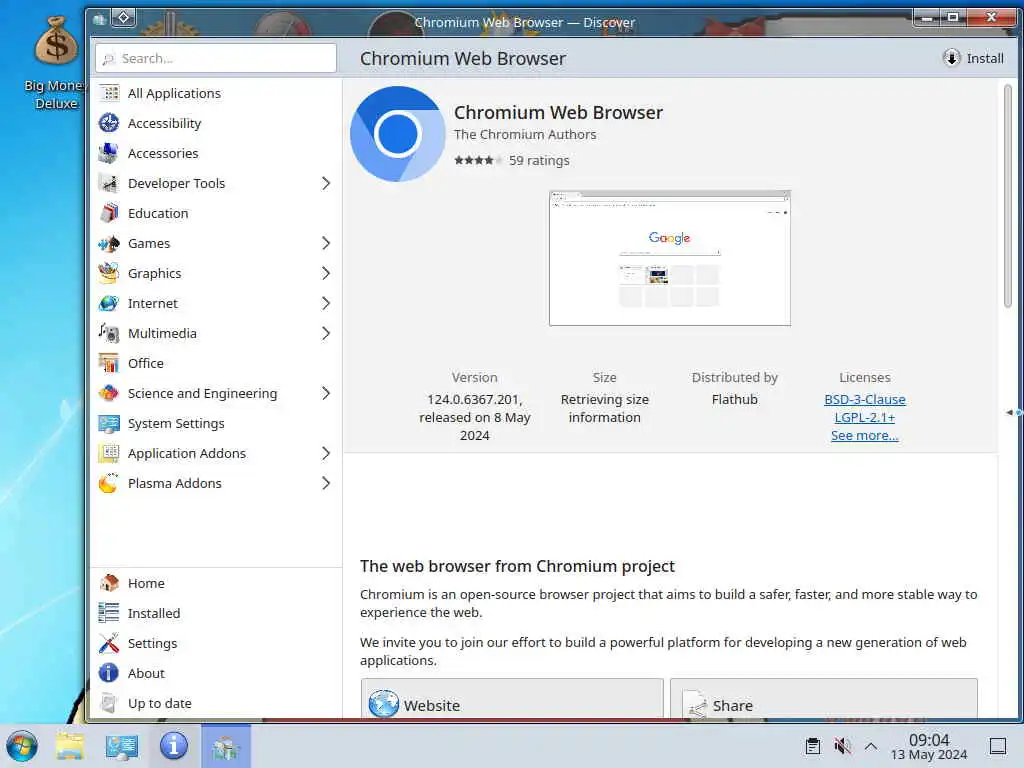Screen dimensions: 1024x768
Task: Open the Discover window menu icon in titlebar
Action: [99, 19]
